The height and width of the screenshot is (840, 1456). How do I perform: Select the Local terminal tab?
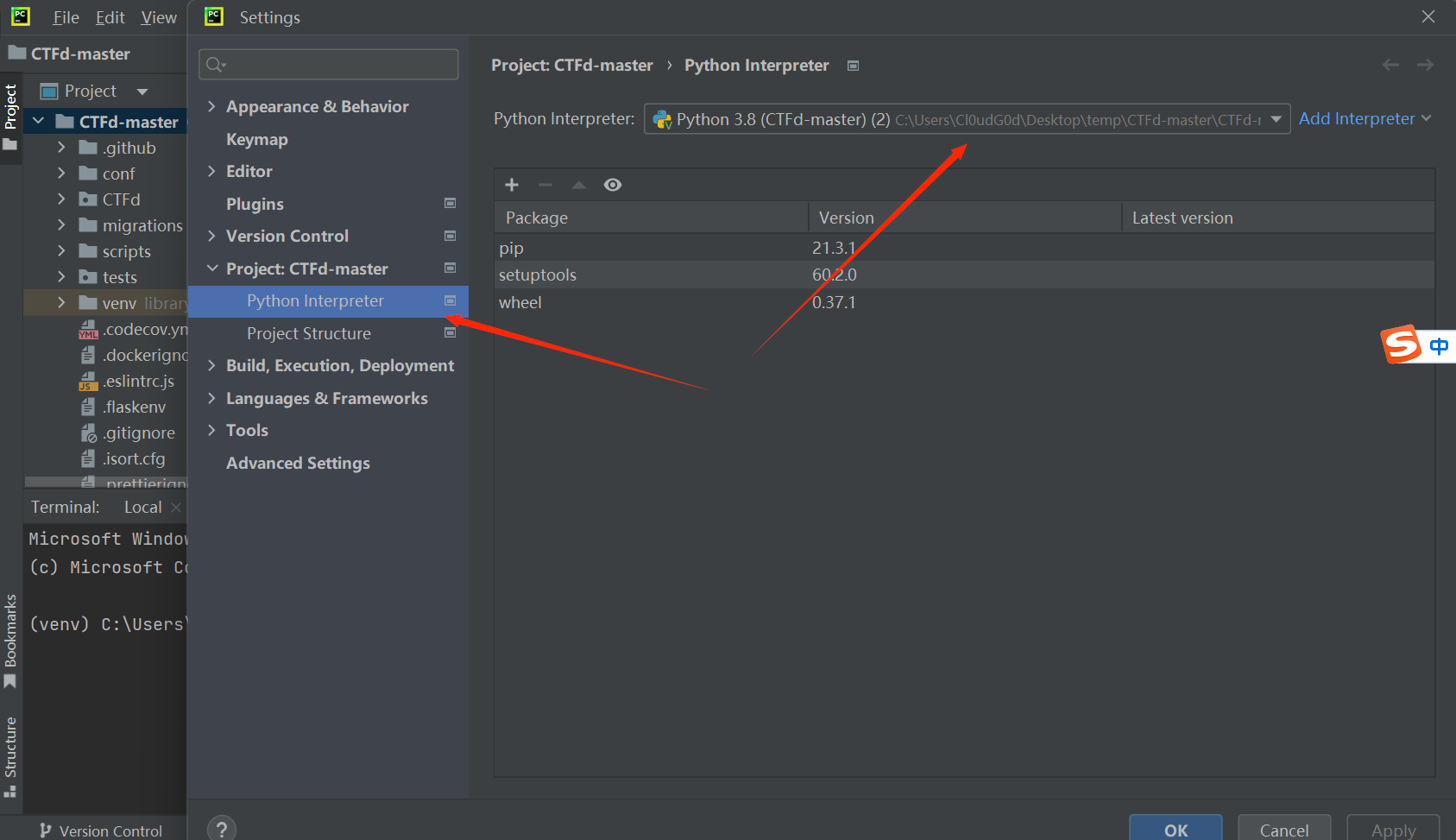click(142, 507)
